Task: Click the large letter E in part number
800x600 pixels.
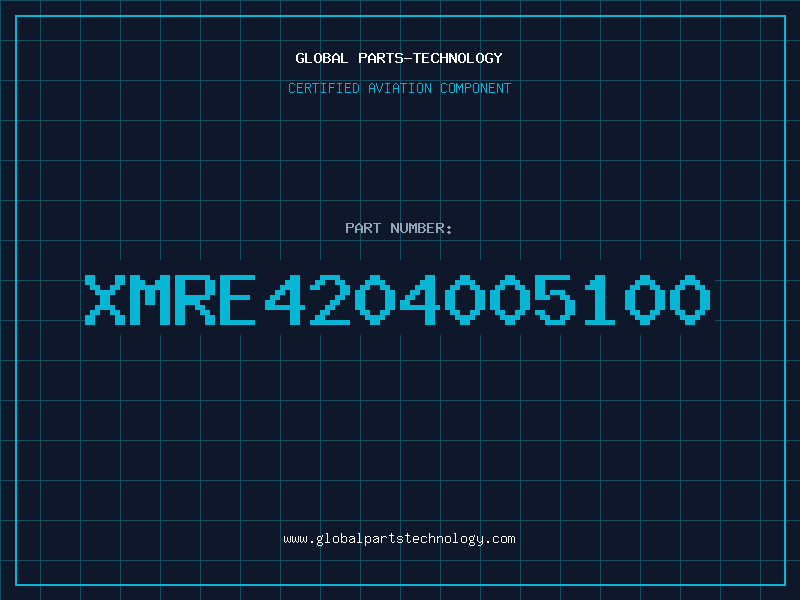Action: pyautogui.click(x=237, y=299)
